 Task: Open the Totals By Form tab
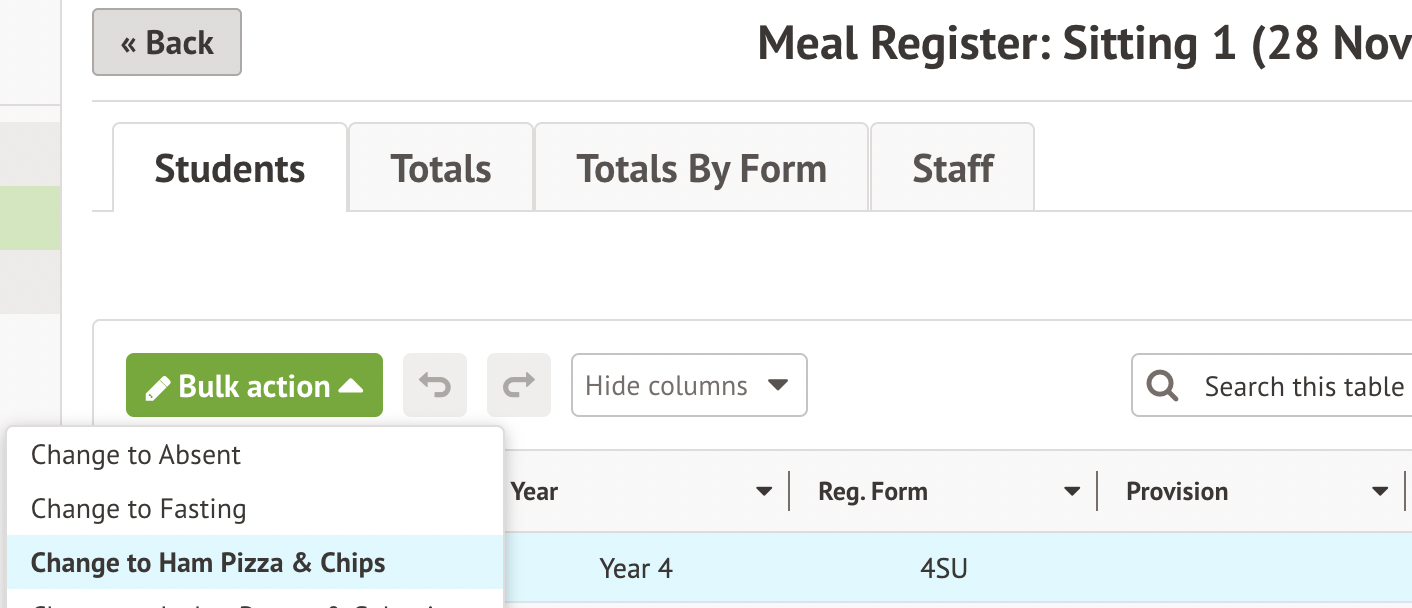tap(701, 169)
